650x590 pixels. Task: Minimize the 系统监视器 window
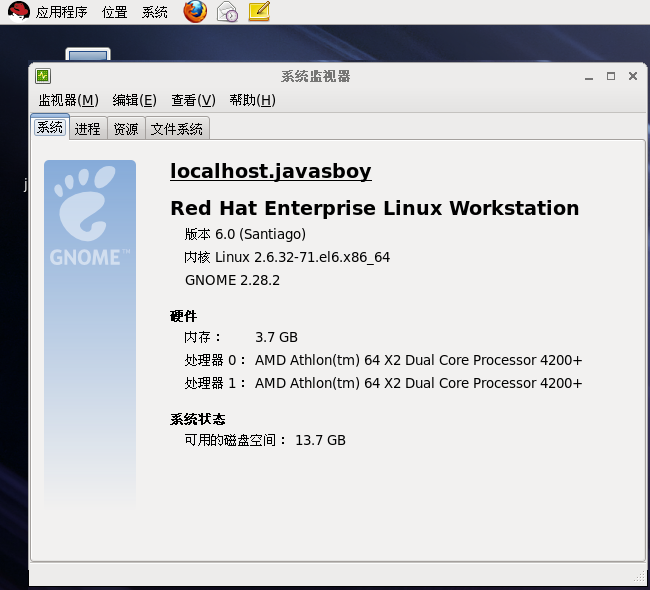point(589,77)
